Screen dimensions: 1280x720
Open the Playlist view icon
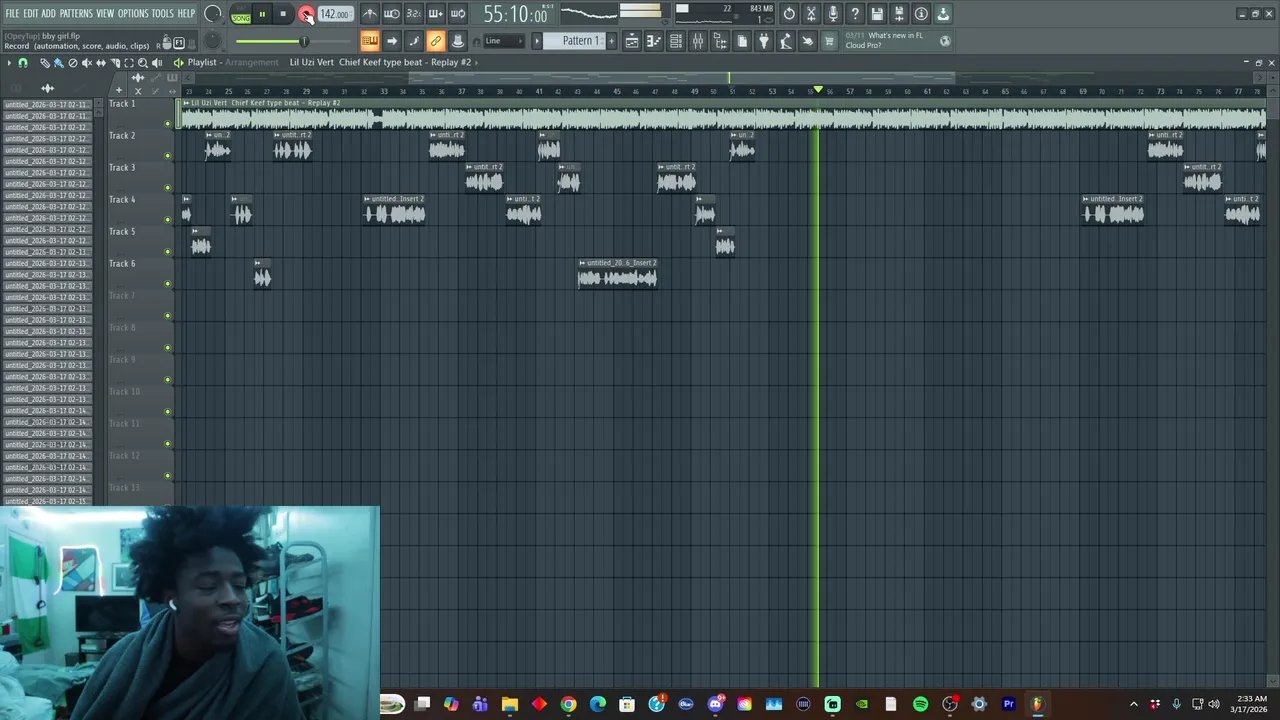[x=632, y=41]
